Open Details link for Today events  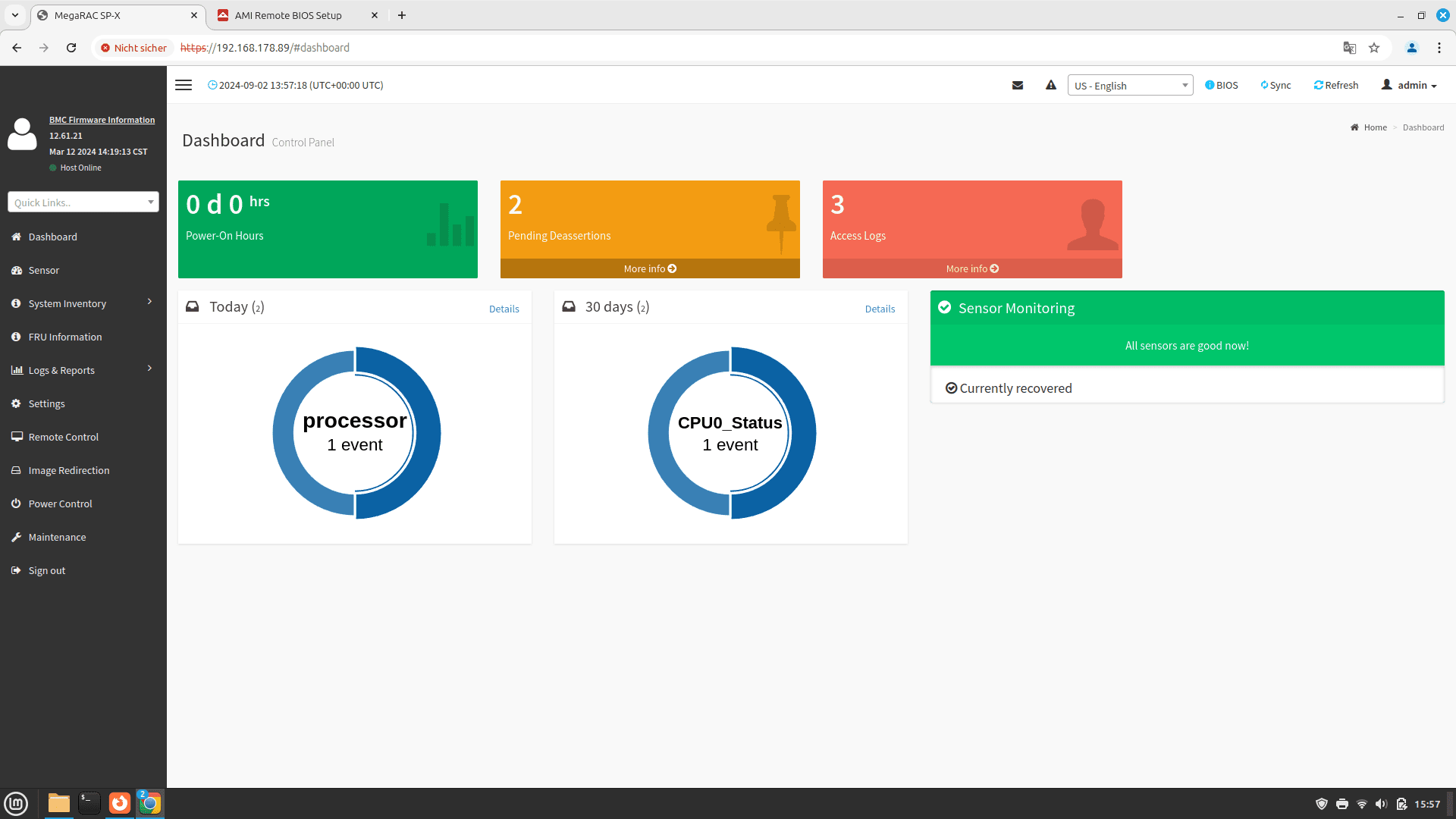coord(504,309)
